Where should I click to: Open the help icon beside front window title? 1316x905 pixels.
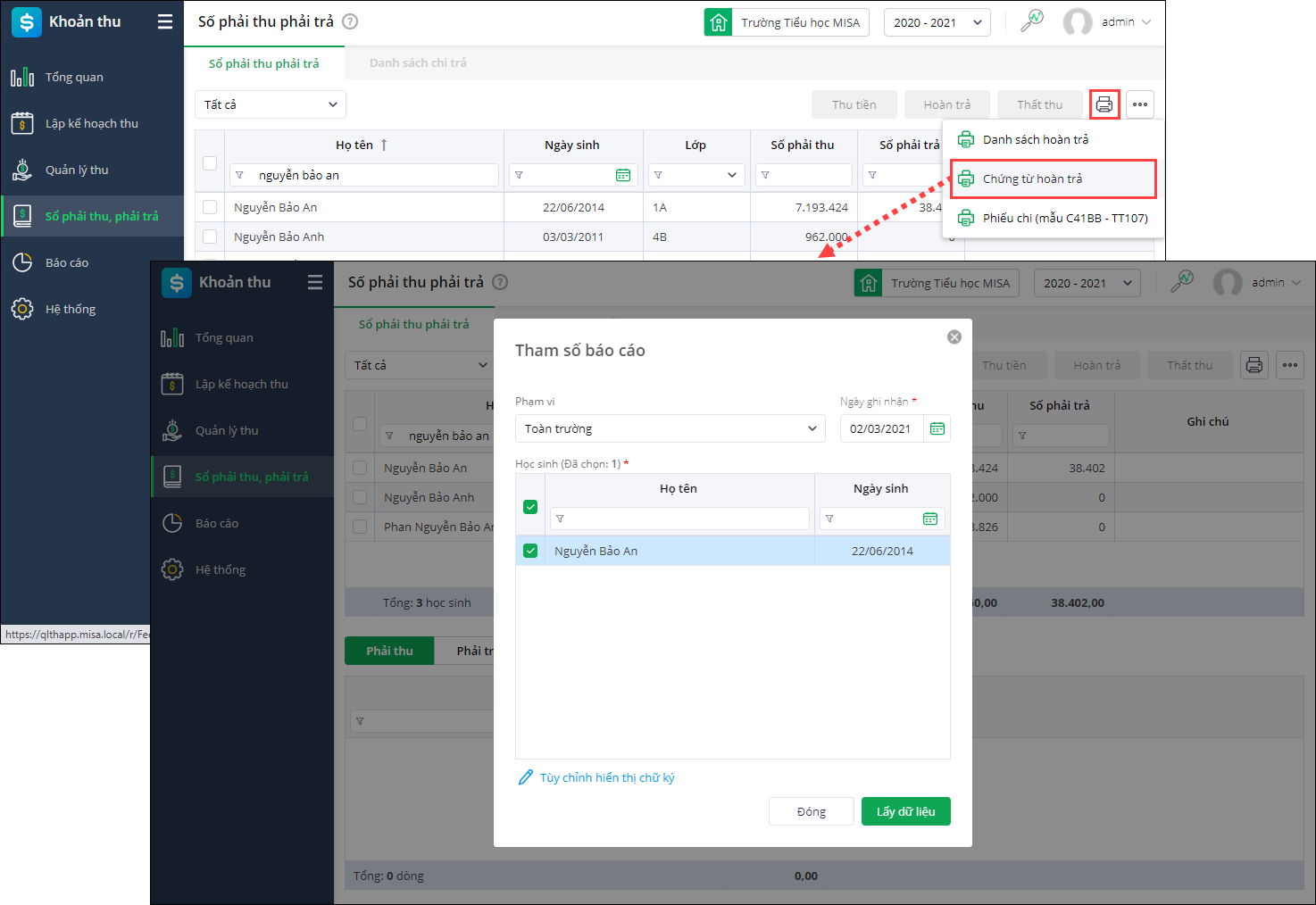(500, 282)
